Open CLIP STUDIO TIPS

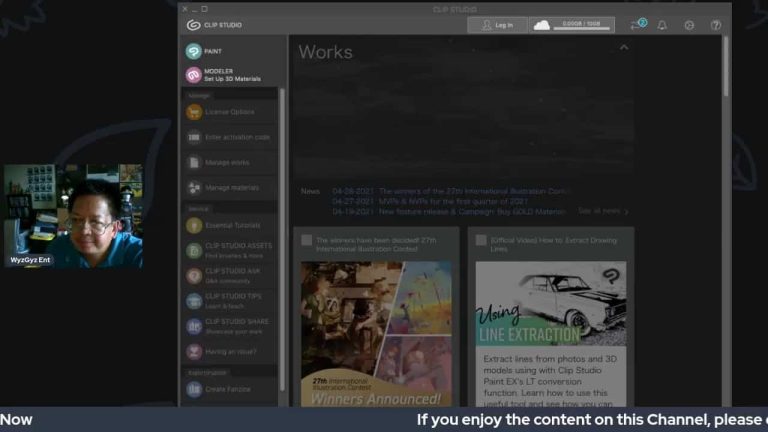point(232,300)
